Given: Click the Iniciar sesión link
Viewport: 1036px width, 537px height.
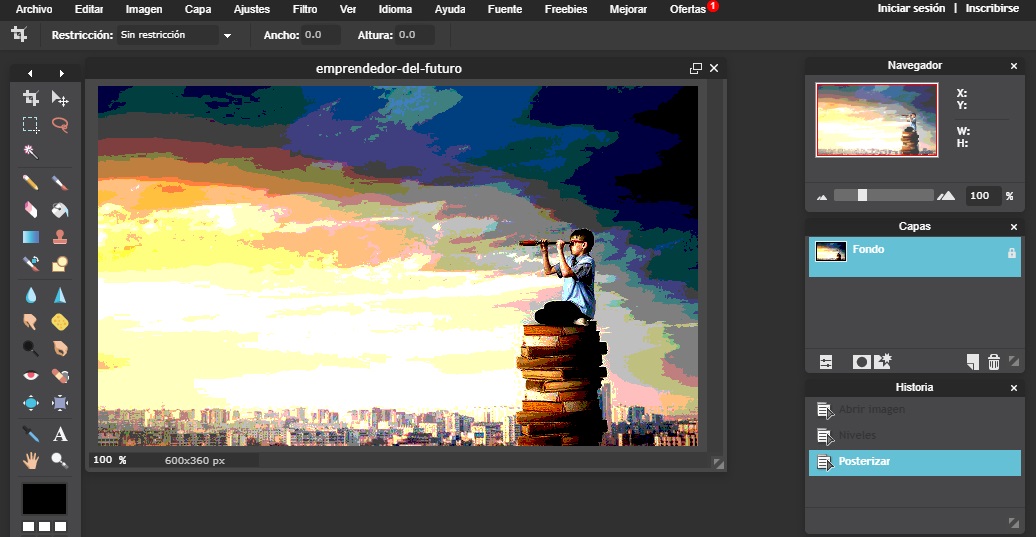Looking at the screenshot, I should pos(910,8).
